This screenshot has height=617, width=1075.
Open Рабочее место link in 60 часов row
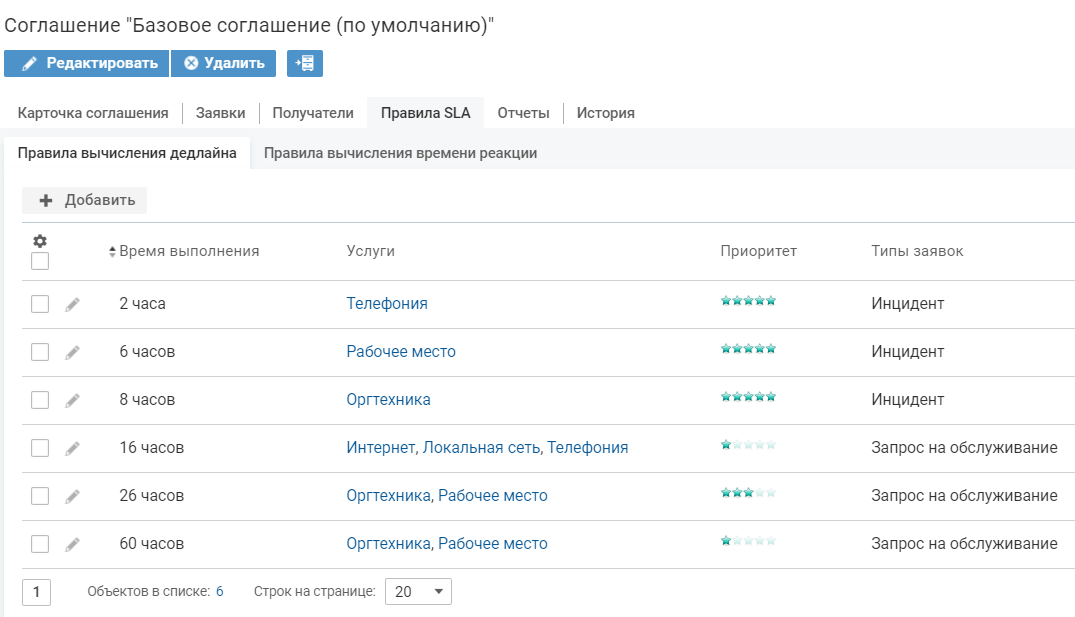coord(493,544)
